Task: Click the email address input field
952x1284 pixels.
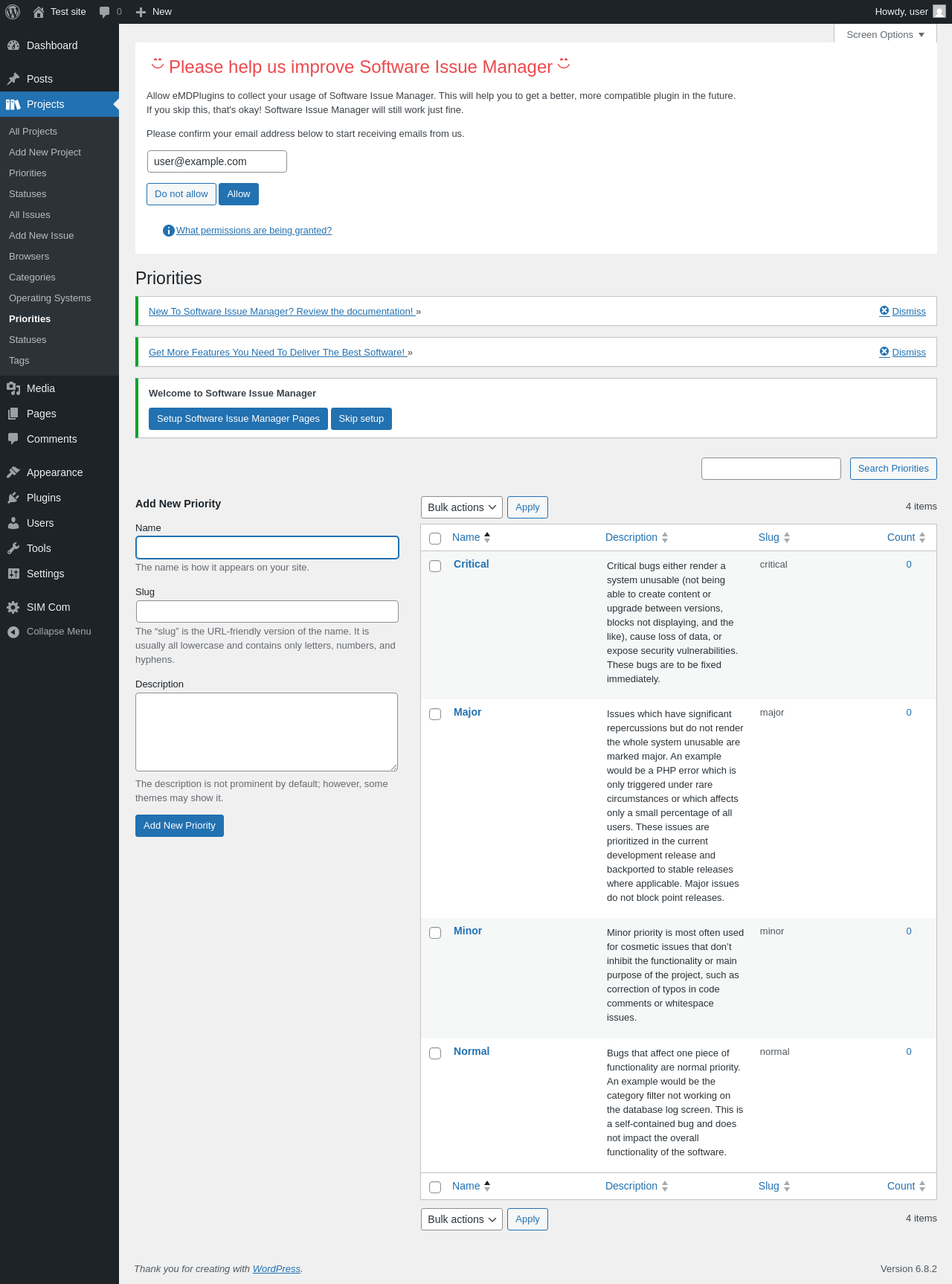Action: pos(217,161)
